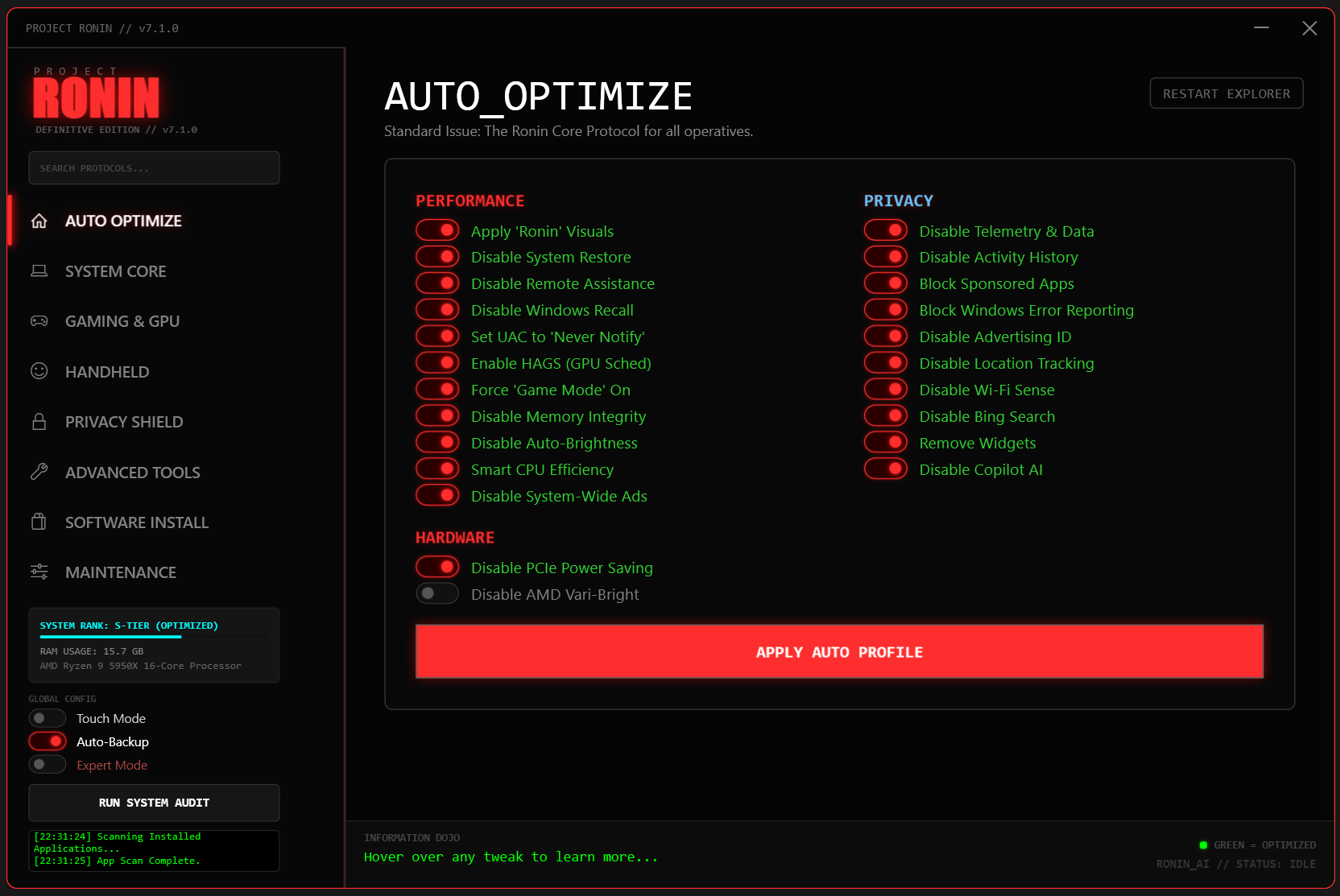This screenshot has width=1340, height=896.
Task: Toggle off Disable Windows Recall
Action: (437, 310)
